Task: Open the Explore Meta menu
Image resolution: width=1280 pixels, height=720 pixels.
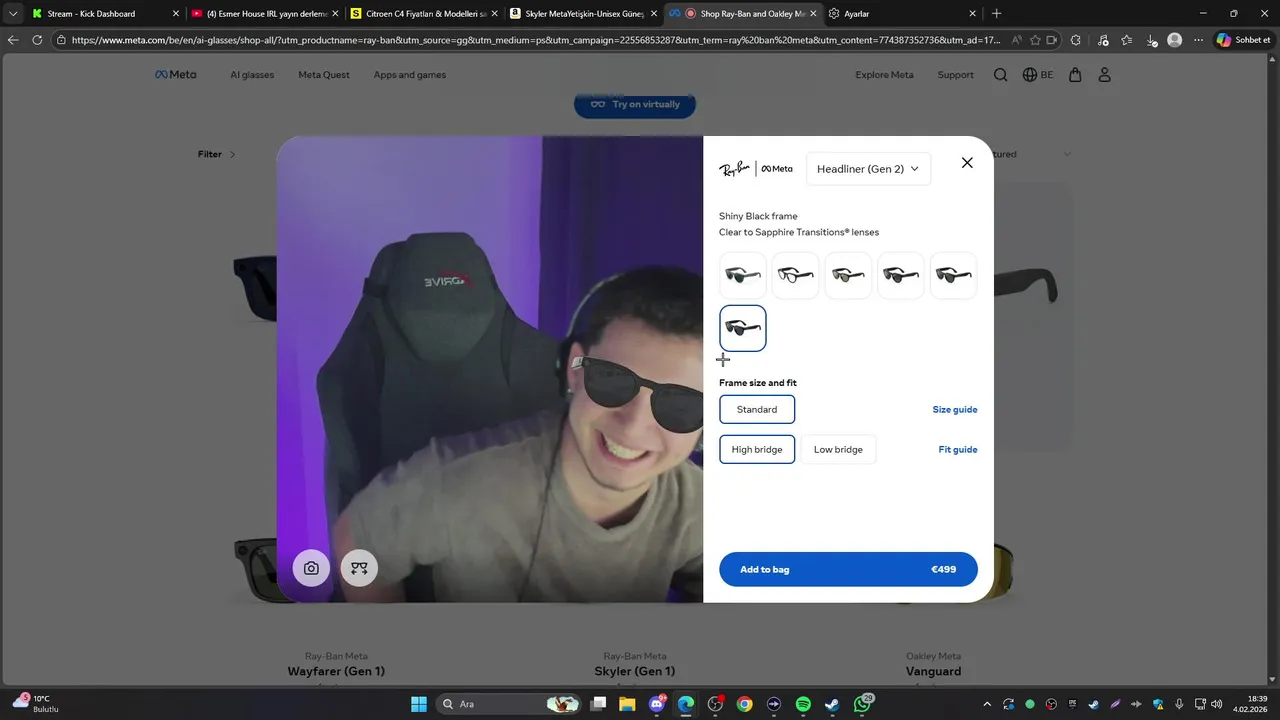Action: pyautogui.click(x=884, y=75)
